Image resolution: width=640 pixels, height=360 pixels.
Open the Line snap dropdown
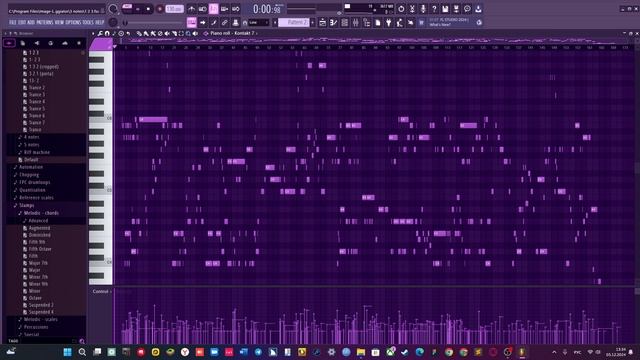258,22
